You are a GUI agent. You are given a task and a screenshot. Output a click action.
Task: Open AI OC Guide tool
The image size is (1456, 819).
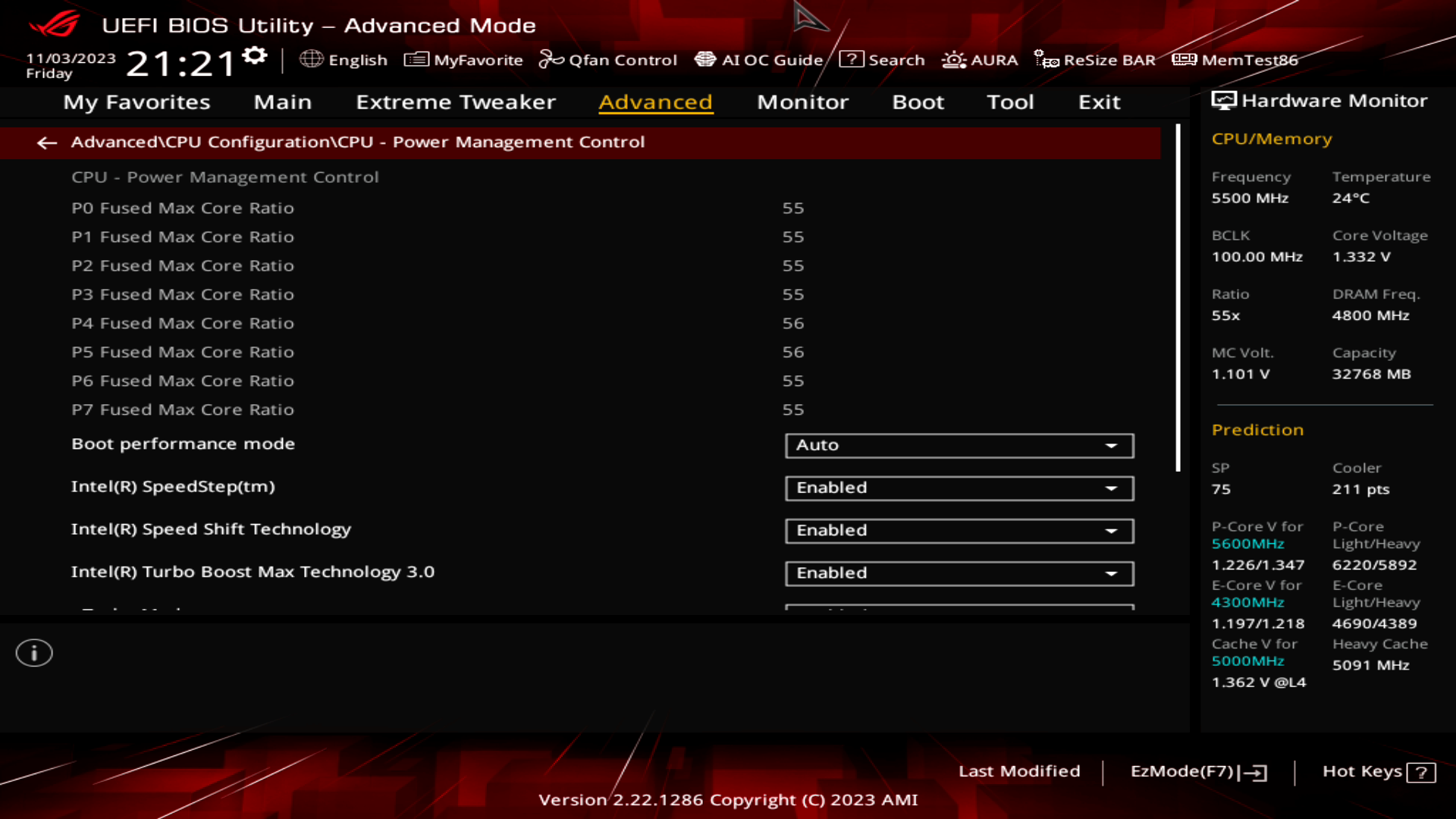coord(758,60)
